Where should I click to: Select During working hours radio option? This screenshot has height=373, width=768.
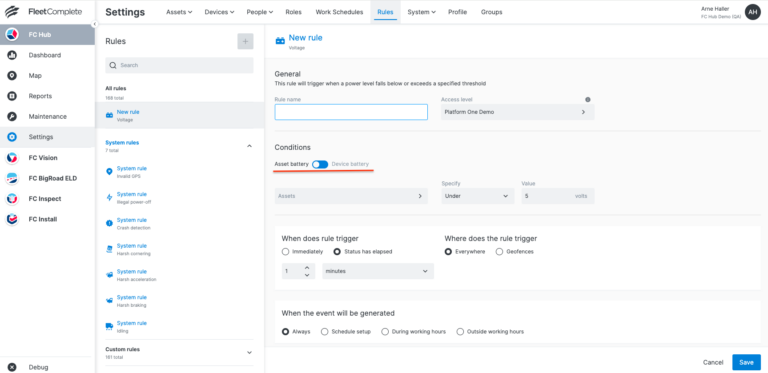pos(385,331)
